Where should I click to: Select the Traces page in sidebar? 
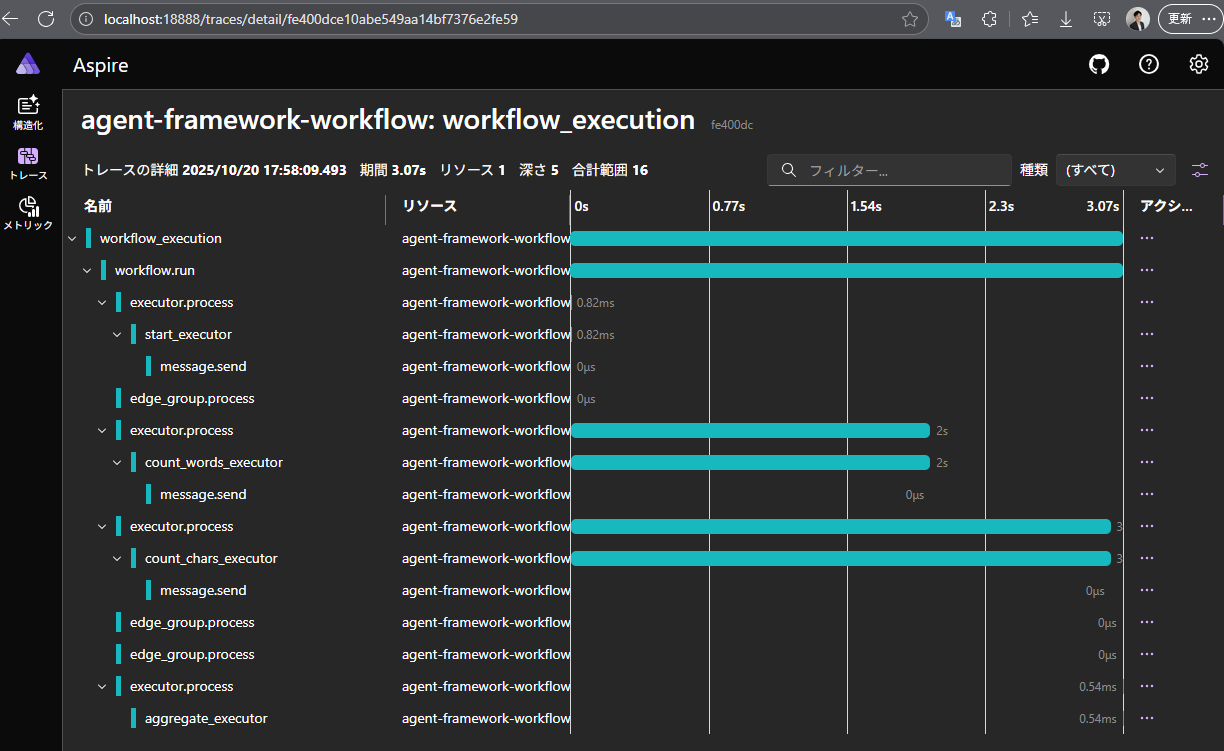click(28, 163)
